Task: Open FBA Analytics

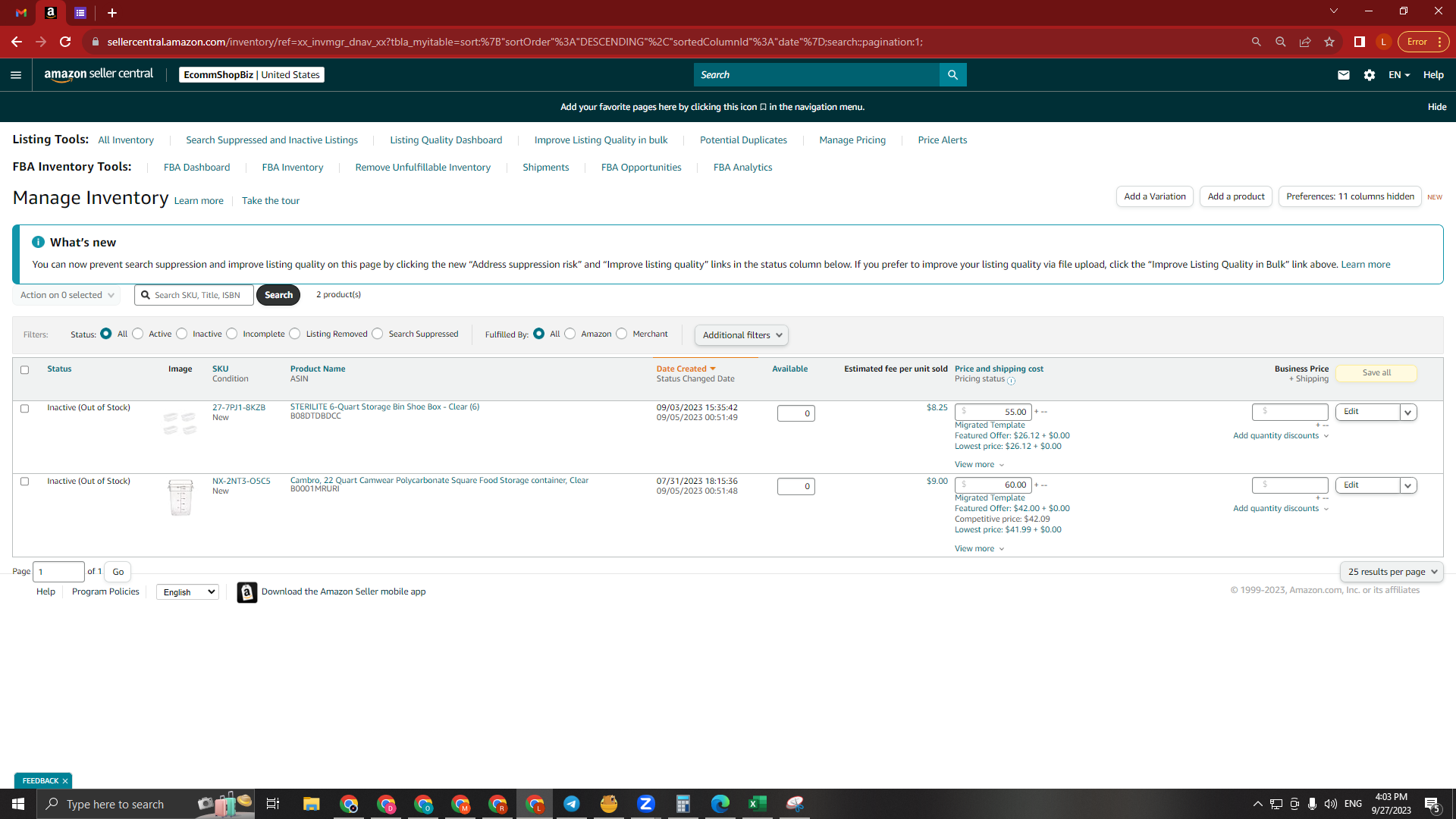Action: (742, 168)
